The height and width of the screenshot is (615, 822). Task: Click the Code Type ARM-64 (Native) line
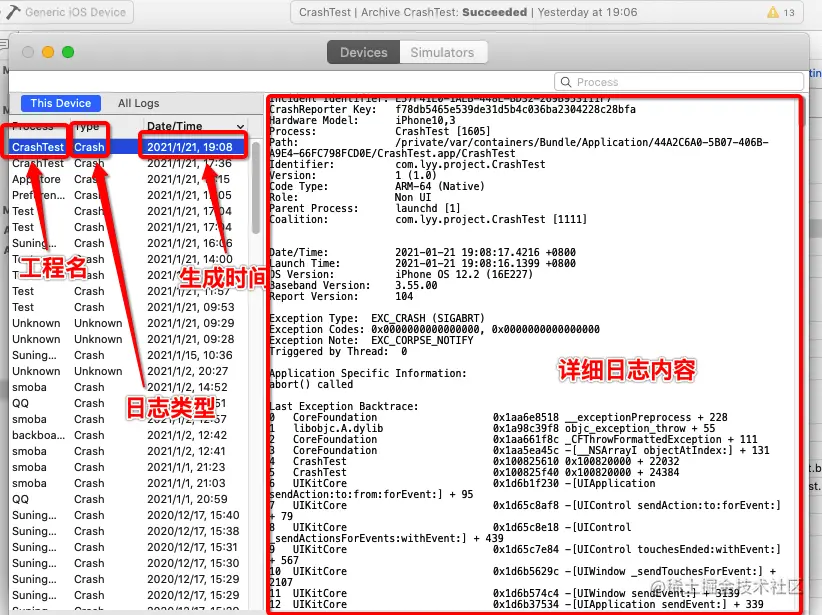pyautogui.click(x=376, y=186)
